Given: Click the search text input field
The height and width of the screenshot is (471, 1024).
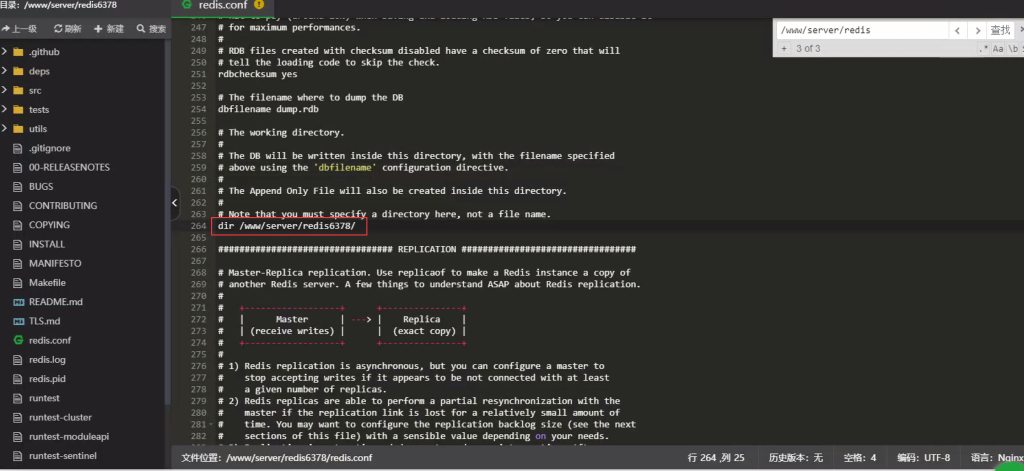Looking at the screenshot, I should [860, 31].
